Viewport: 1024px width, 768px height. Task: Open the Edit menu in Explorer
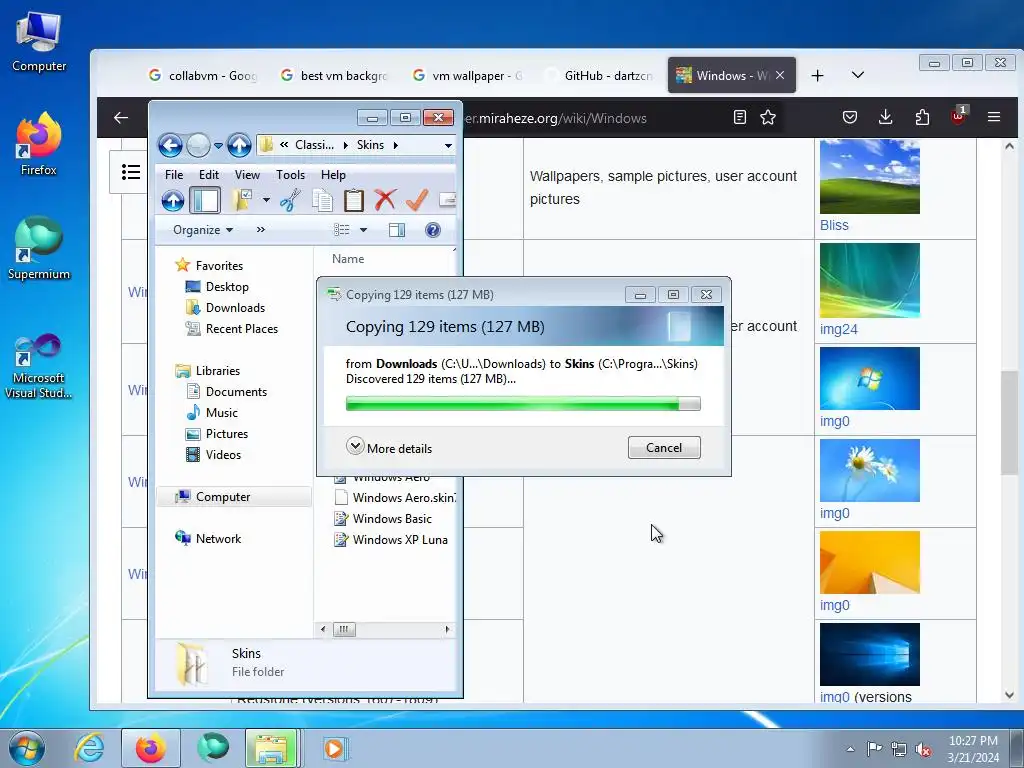coord(209,174)
